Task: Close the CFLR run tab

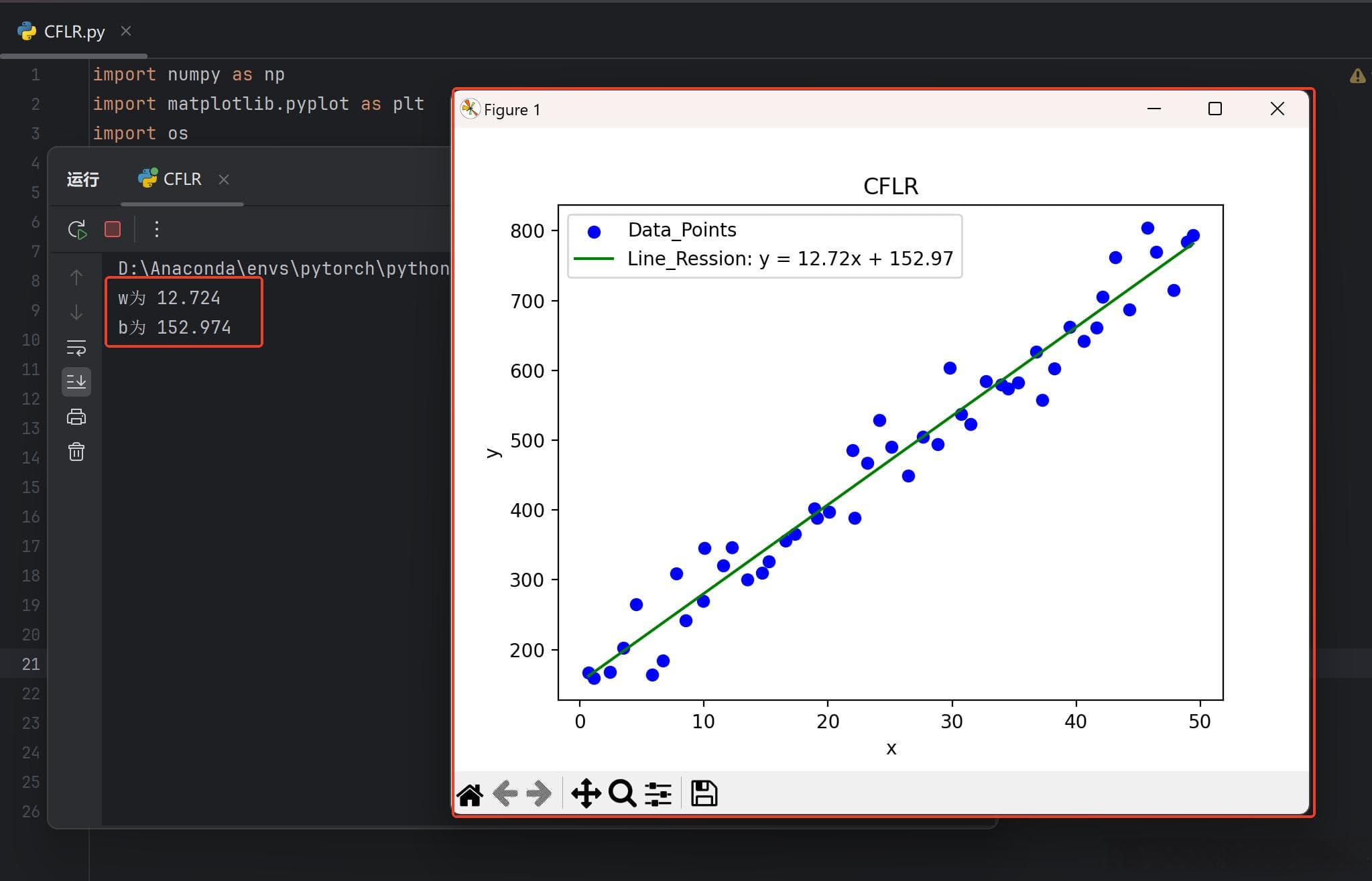Action: pyautogui.click(x=224, y=180)
